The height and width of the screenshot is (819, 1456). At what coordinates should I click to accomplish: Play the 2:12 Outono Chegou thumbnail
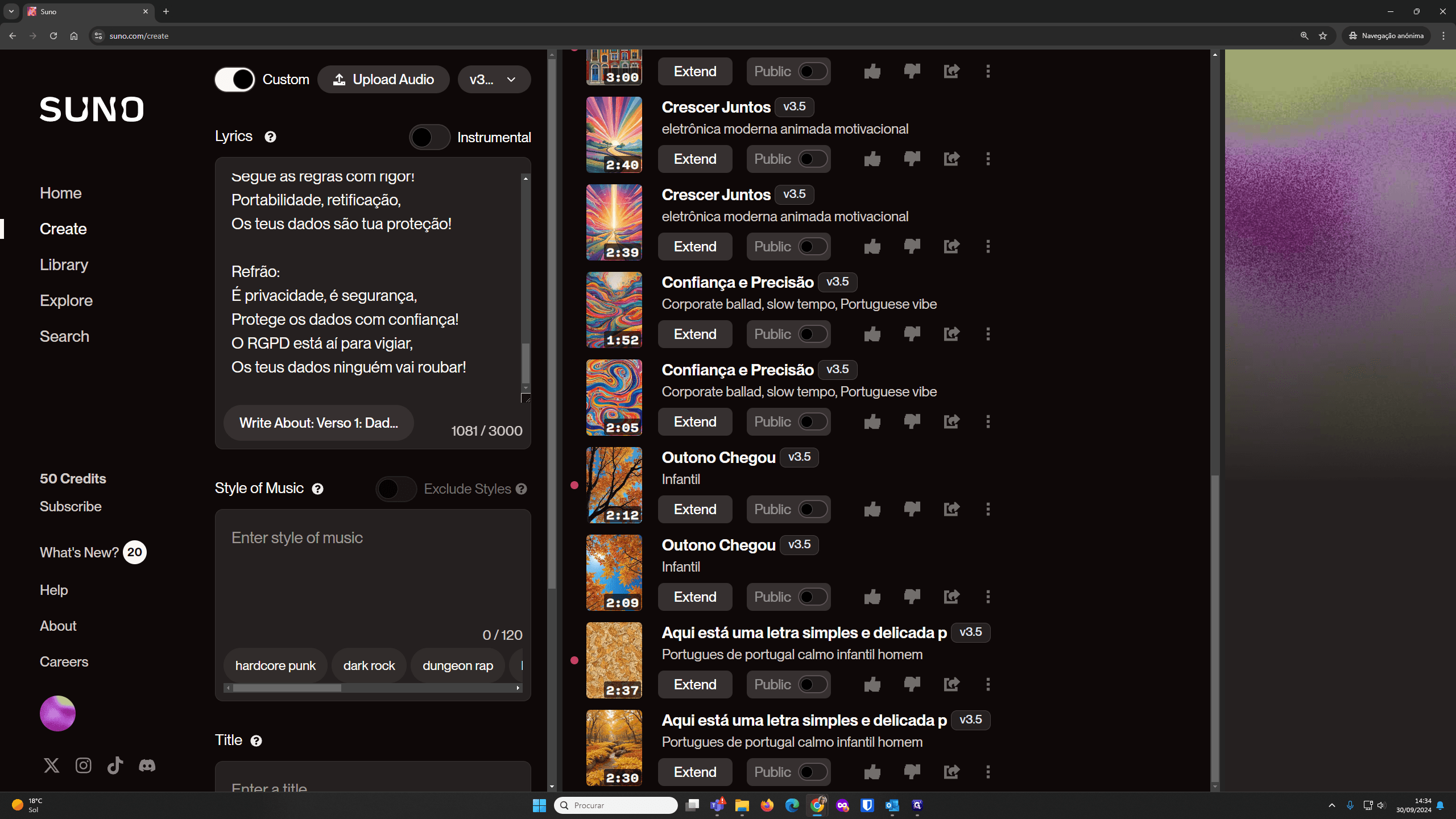pos(614,485)
